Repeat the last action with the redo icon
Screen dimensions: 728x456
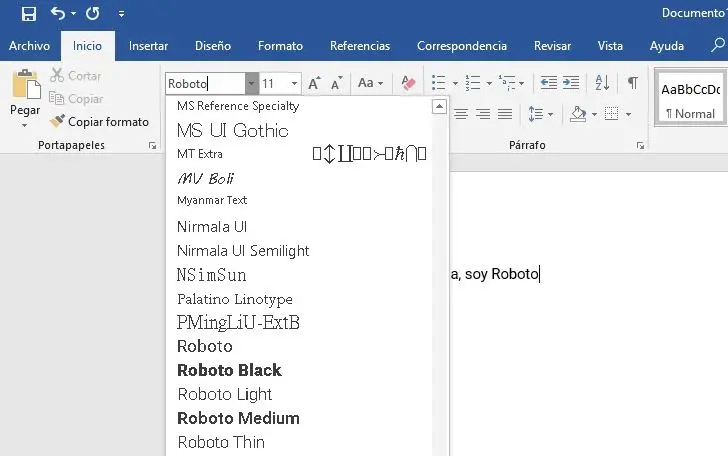(x=92, y=13)
